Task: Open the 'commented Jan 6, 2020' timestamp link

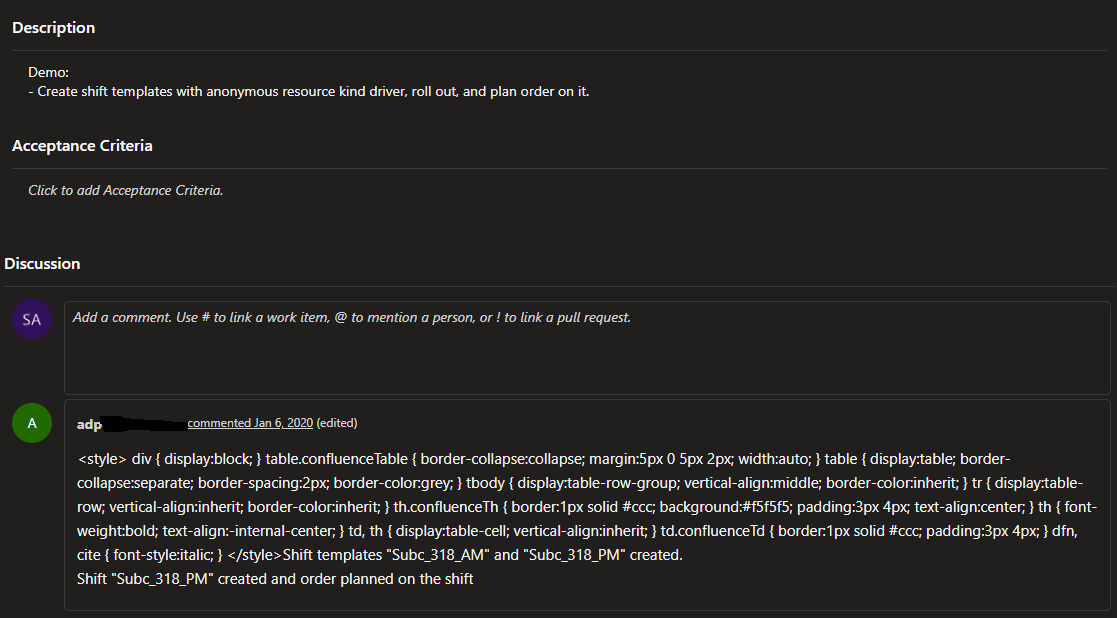Action: 250,422
